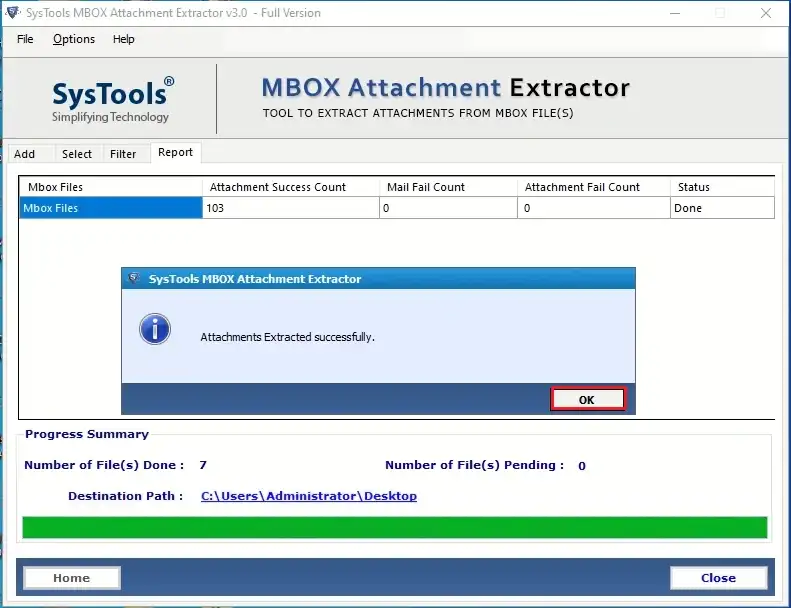
Task: Click the Close button at bottom
Action: [718, 578]
